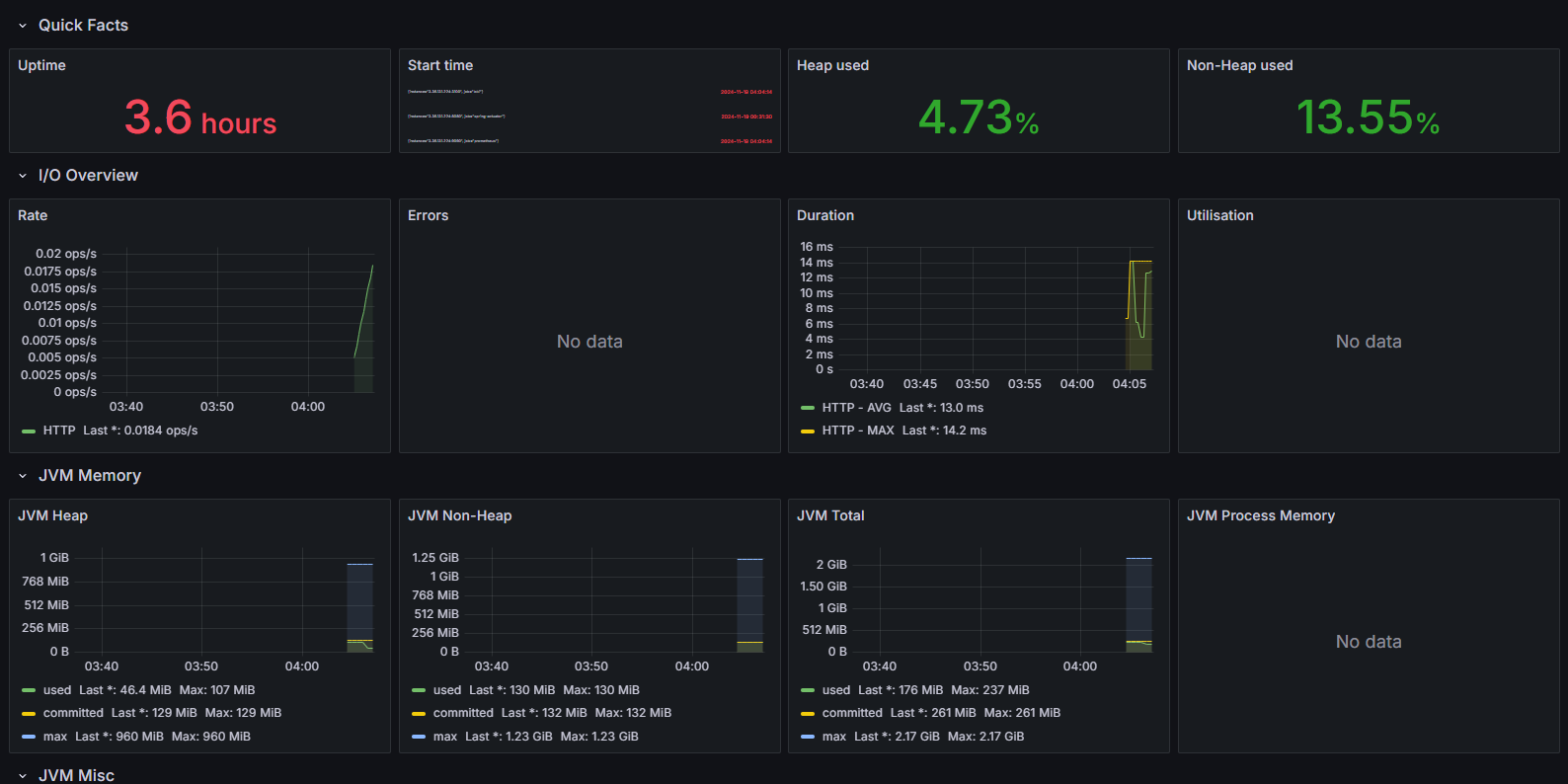The width and height of the screenshot is (1568, 784).
Task: Click No data in the Errors panel
Action: click(x=589, y=342)
